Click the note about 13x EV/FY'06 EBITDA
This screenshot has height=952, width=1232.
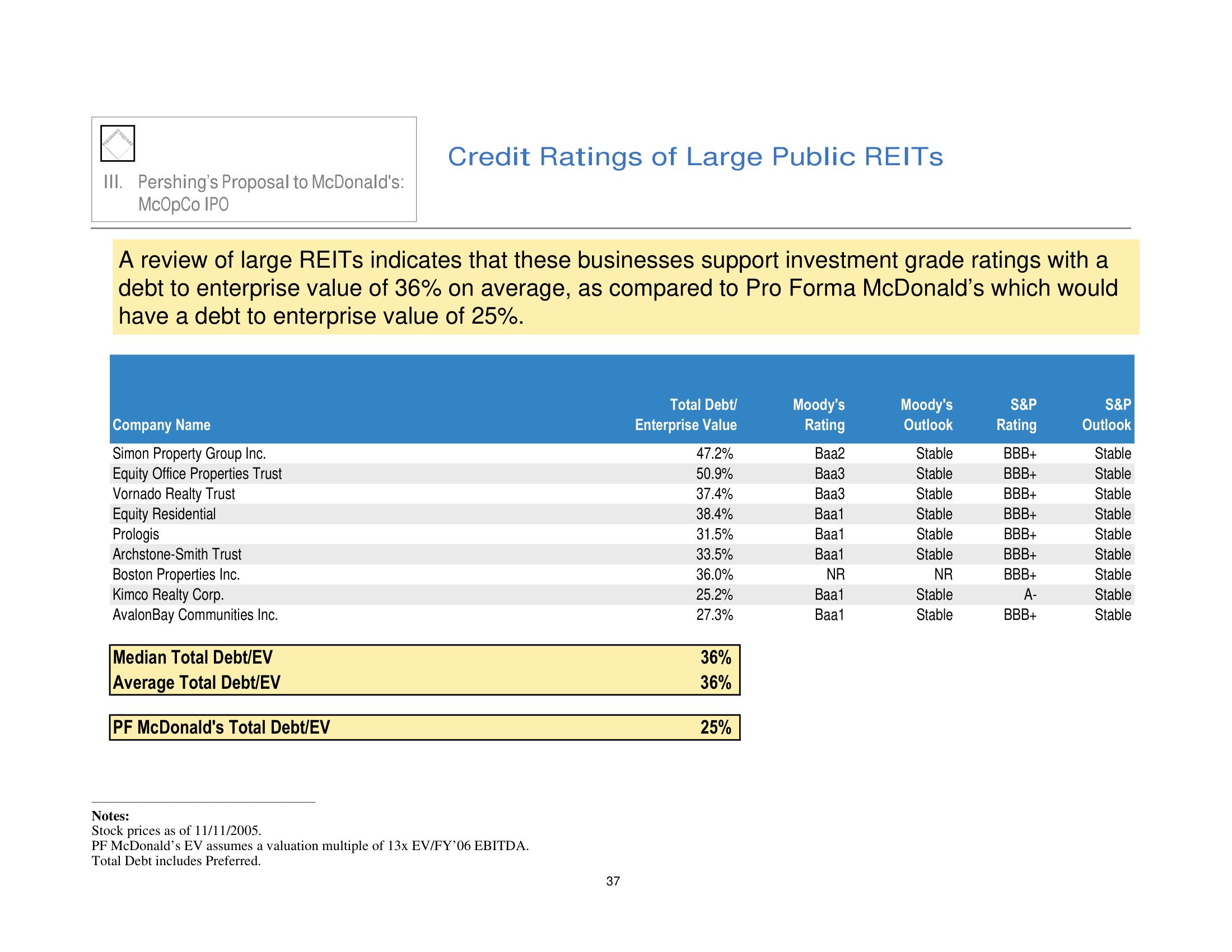(310, 846)
